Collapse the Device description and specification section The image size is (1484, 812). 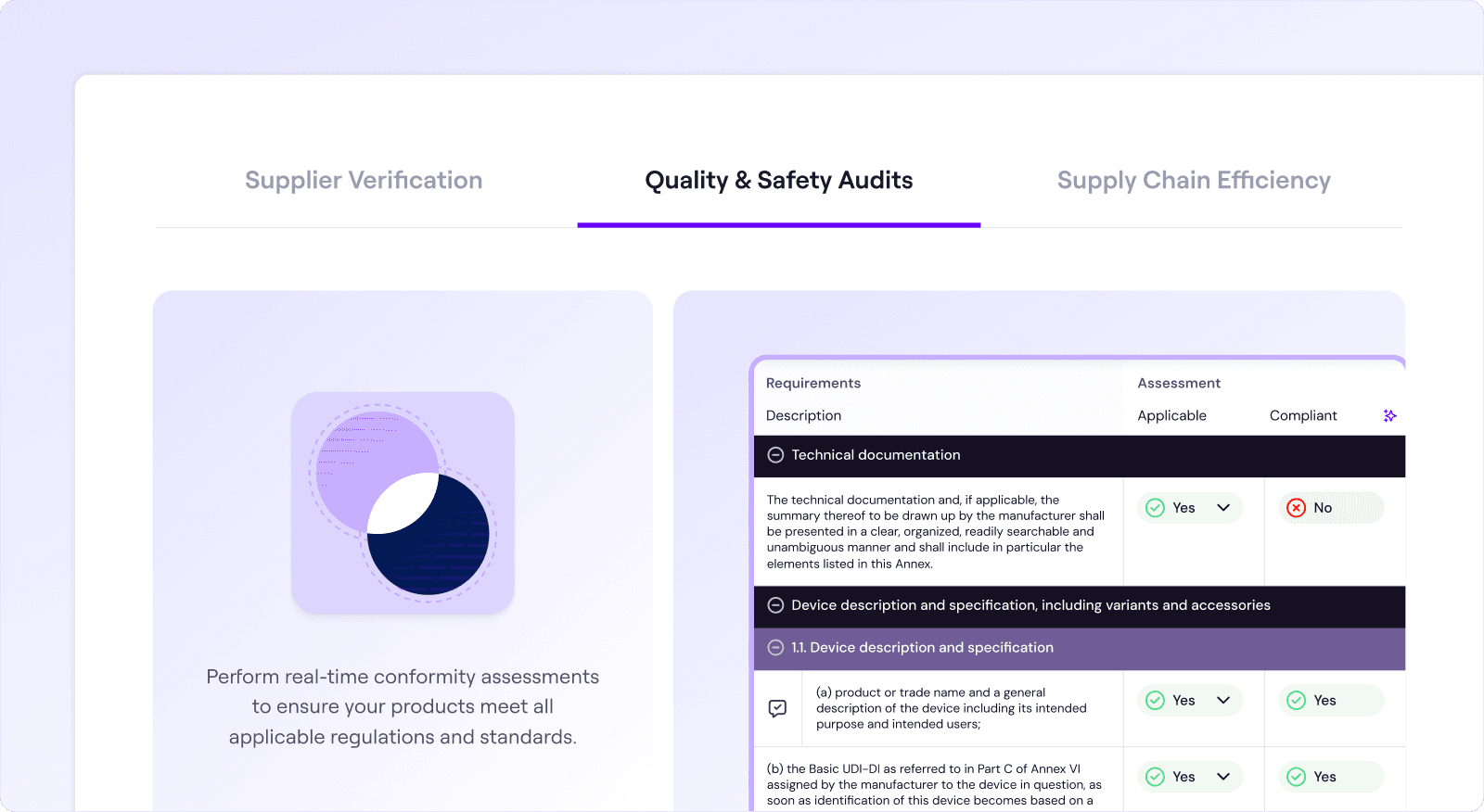tap(774, 605)
